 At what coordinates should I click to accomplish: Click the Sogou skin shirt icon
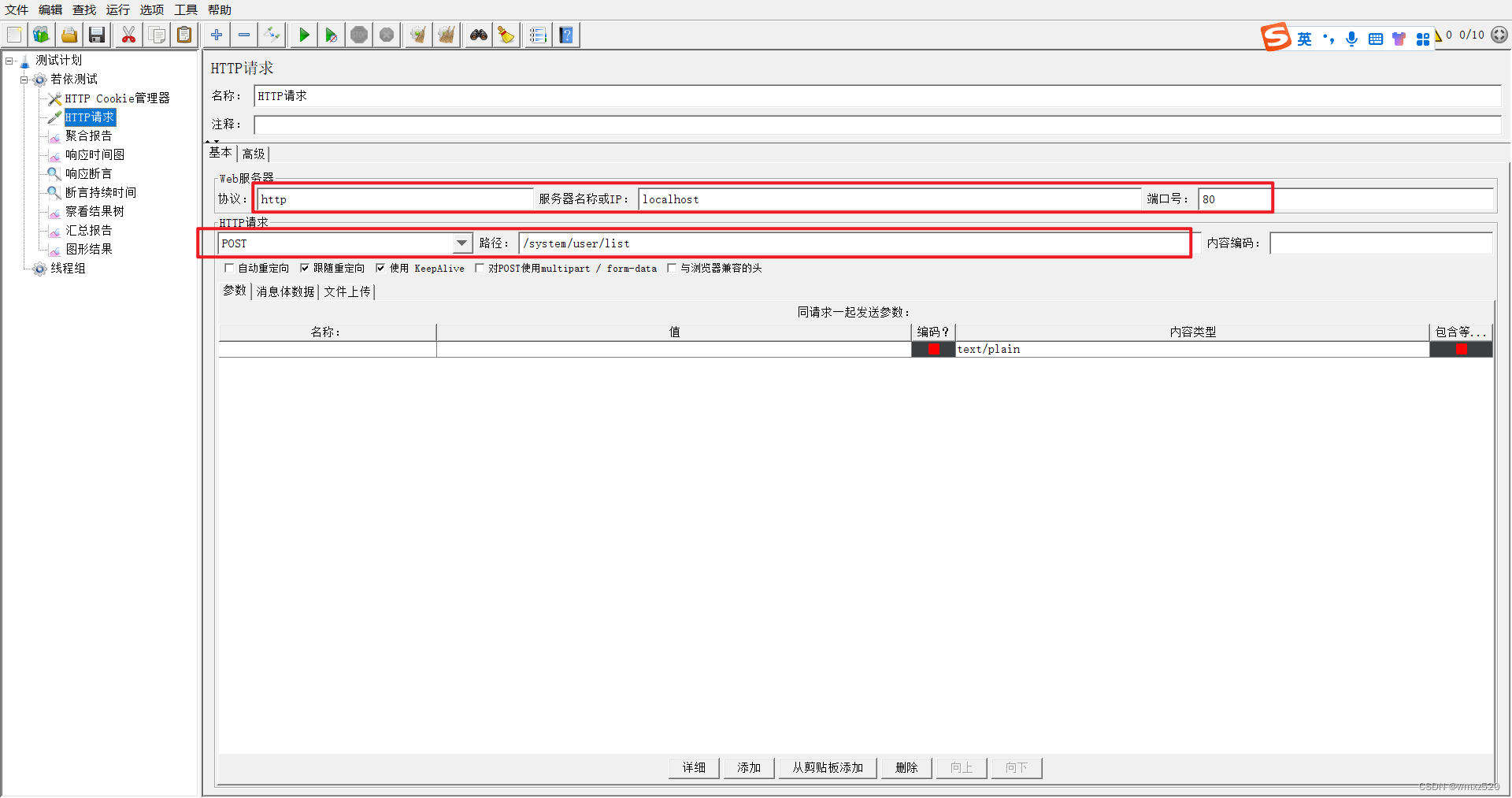coord(1399,39)
